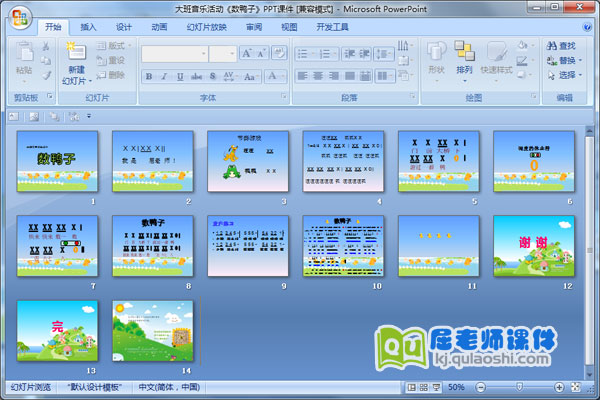Click the Office button orb
Image resolution: width=600 pixels, height=400 pixels.
pos(20,18)
